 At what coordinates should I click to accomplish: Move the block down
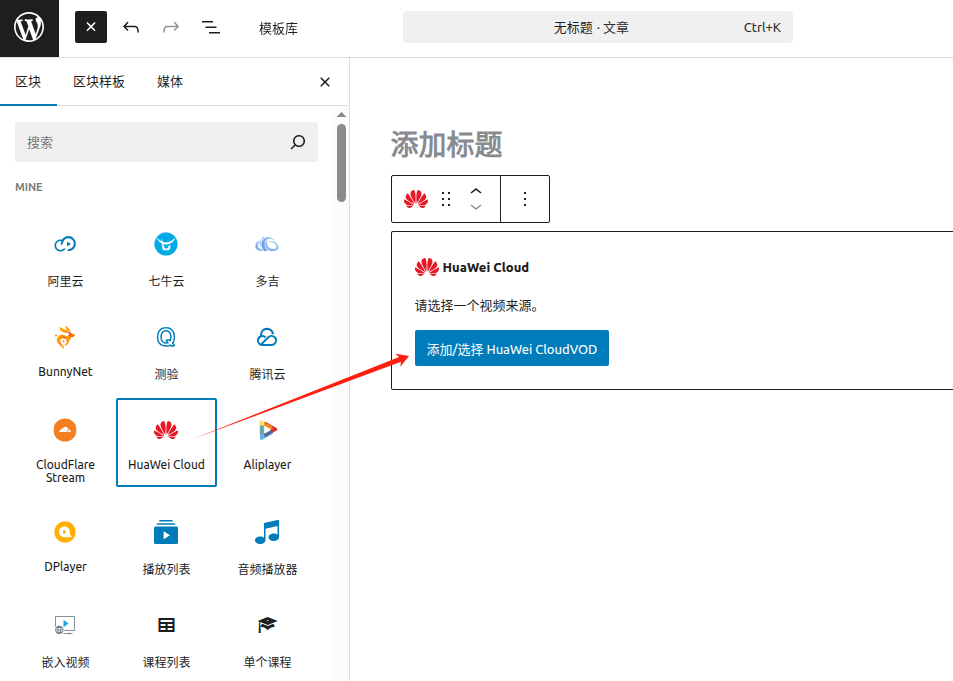pyautogui.click(x=476, y=207)
